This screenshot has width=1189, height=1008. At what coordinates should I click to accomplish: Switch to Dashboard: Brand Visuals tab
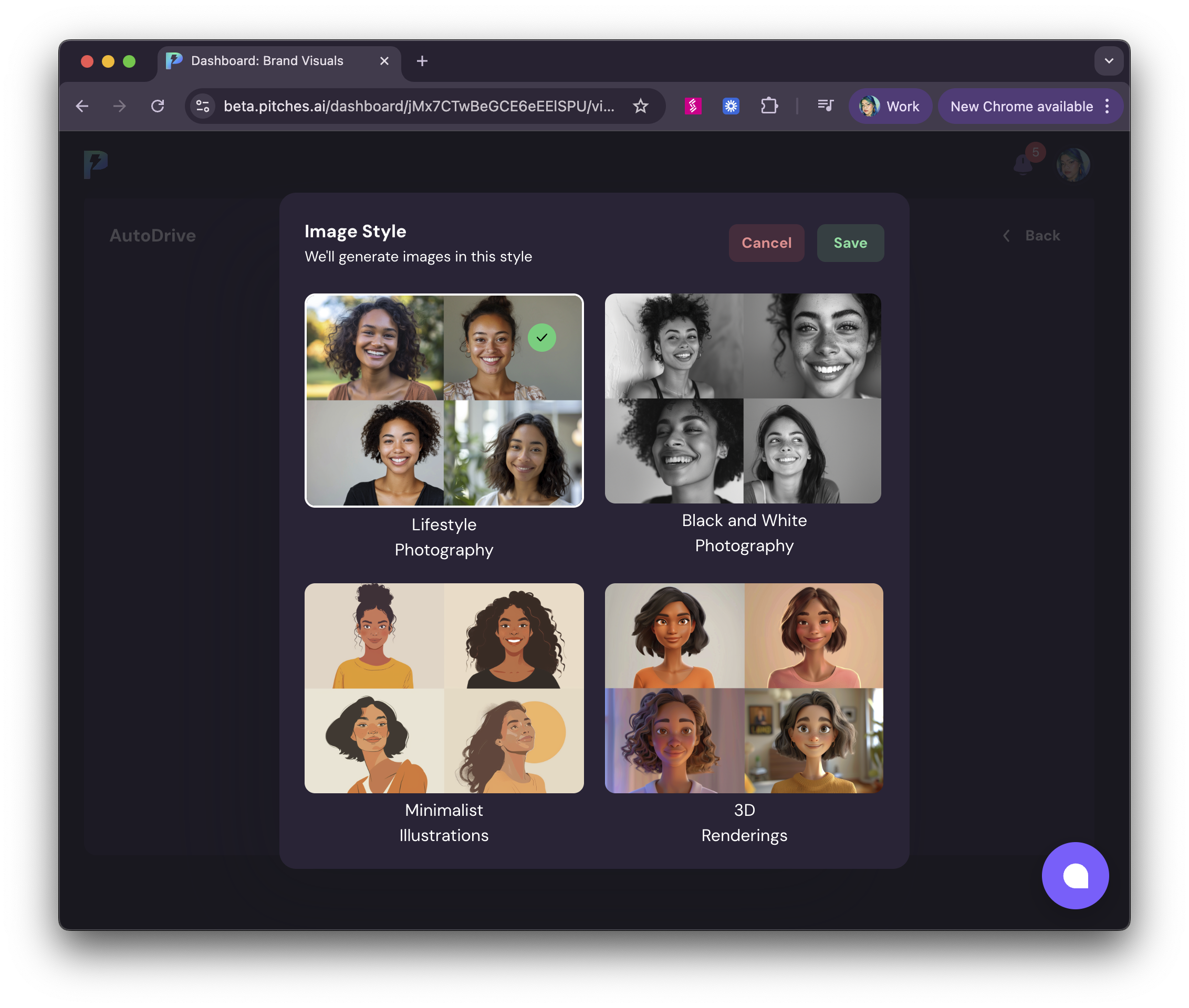coord(267,61)
